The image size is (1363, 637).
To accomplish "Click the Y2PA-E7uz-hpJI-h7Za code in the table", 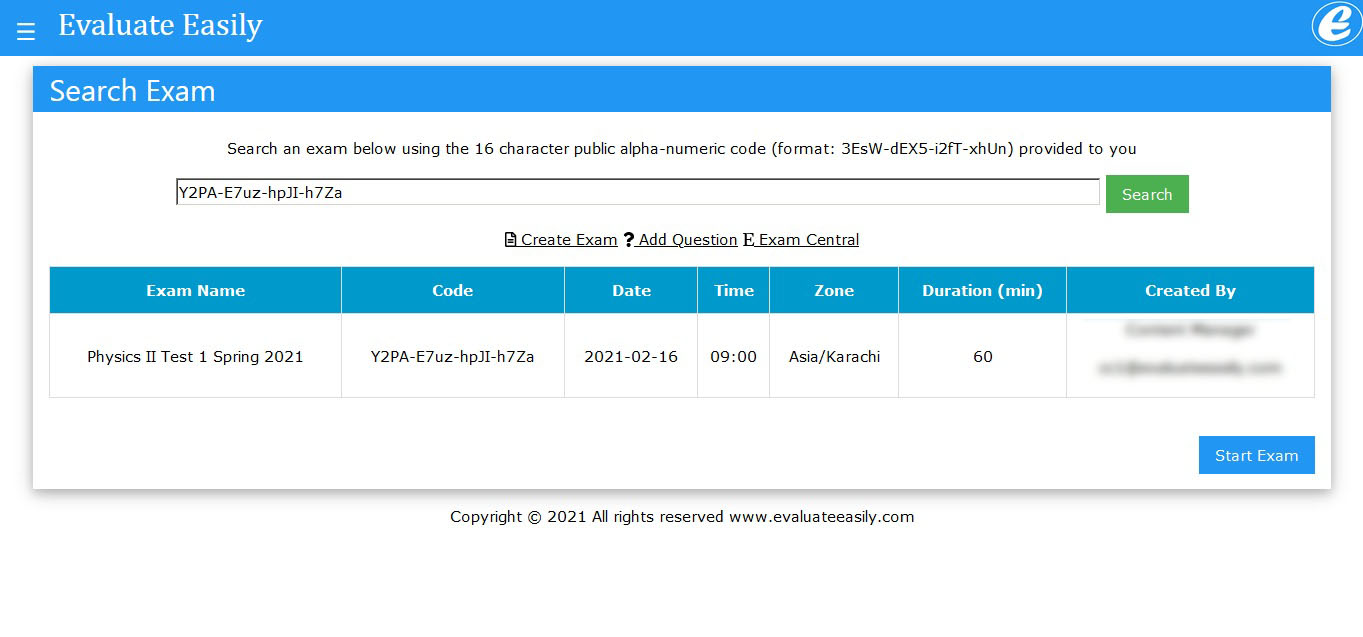I will tap(452, 357).
